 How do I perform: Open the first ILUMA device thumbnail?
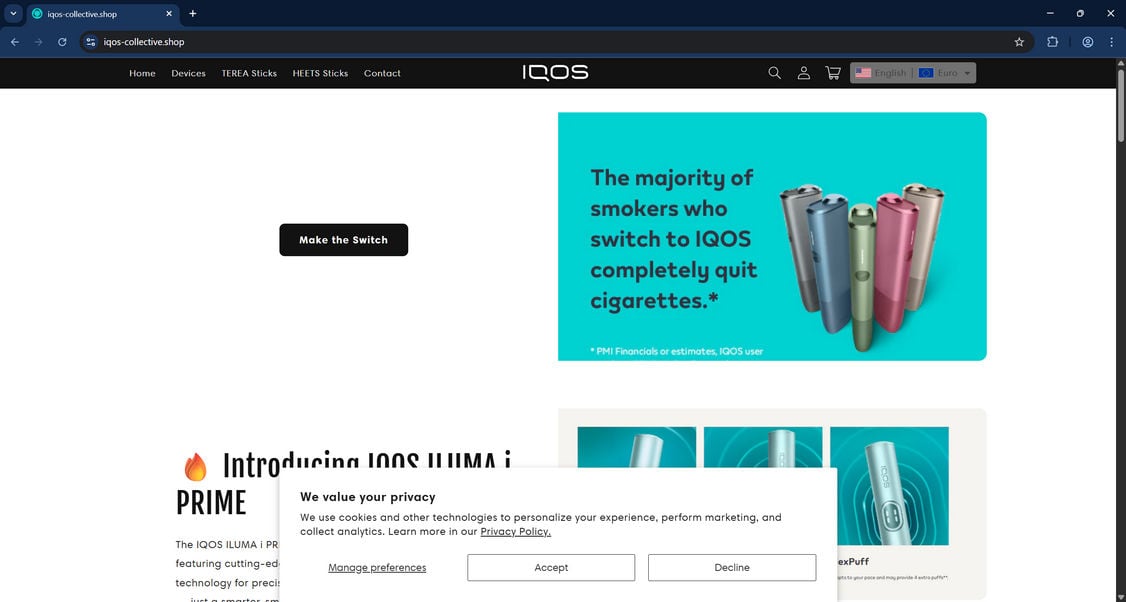click(636, 448)
